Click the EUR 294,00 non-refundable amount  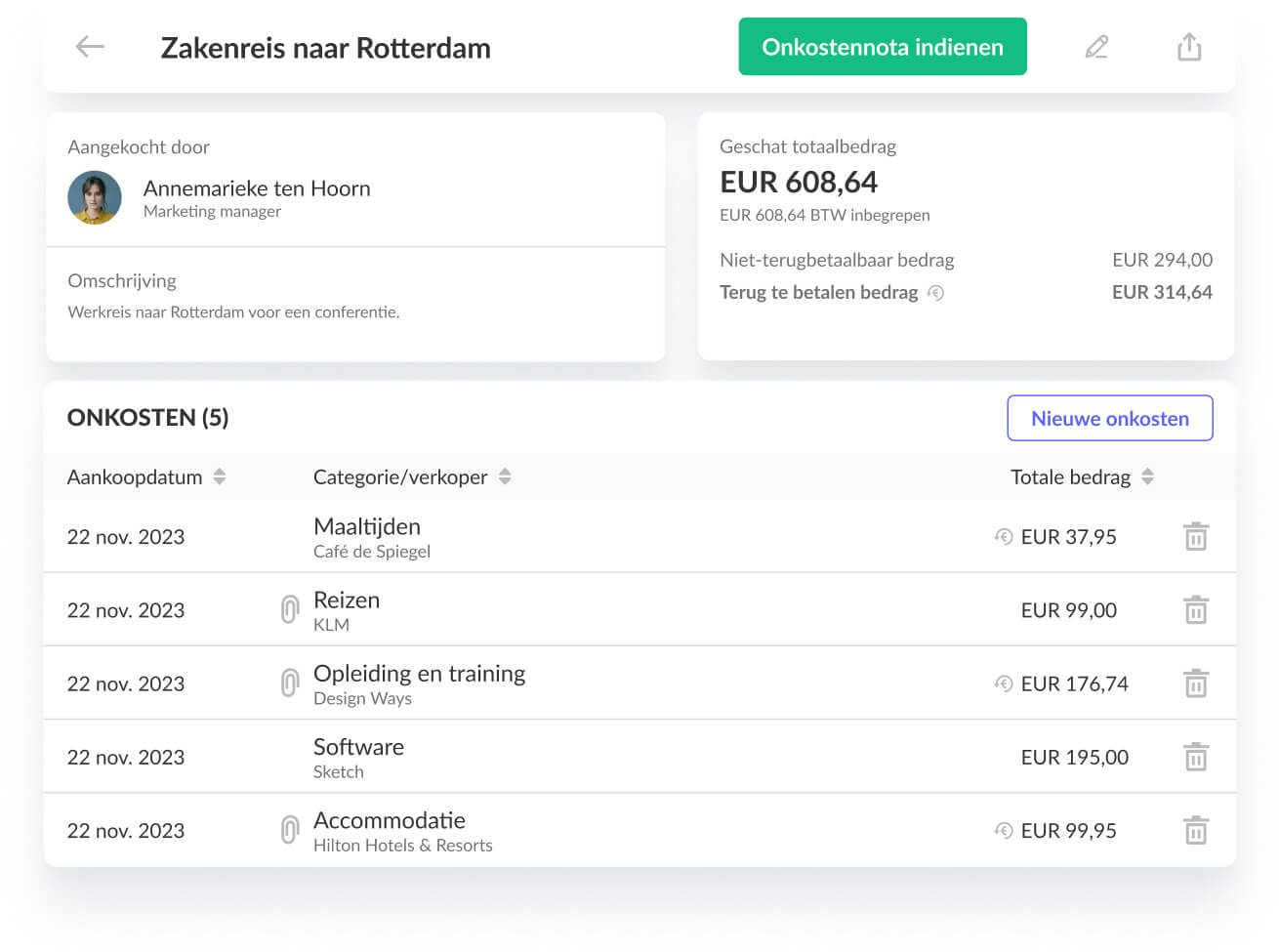1162,260
